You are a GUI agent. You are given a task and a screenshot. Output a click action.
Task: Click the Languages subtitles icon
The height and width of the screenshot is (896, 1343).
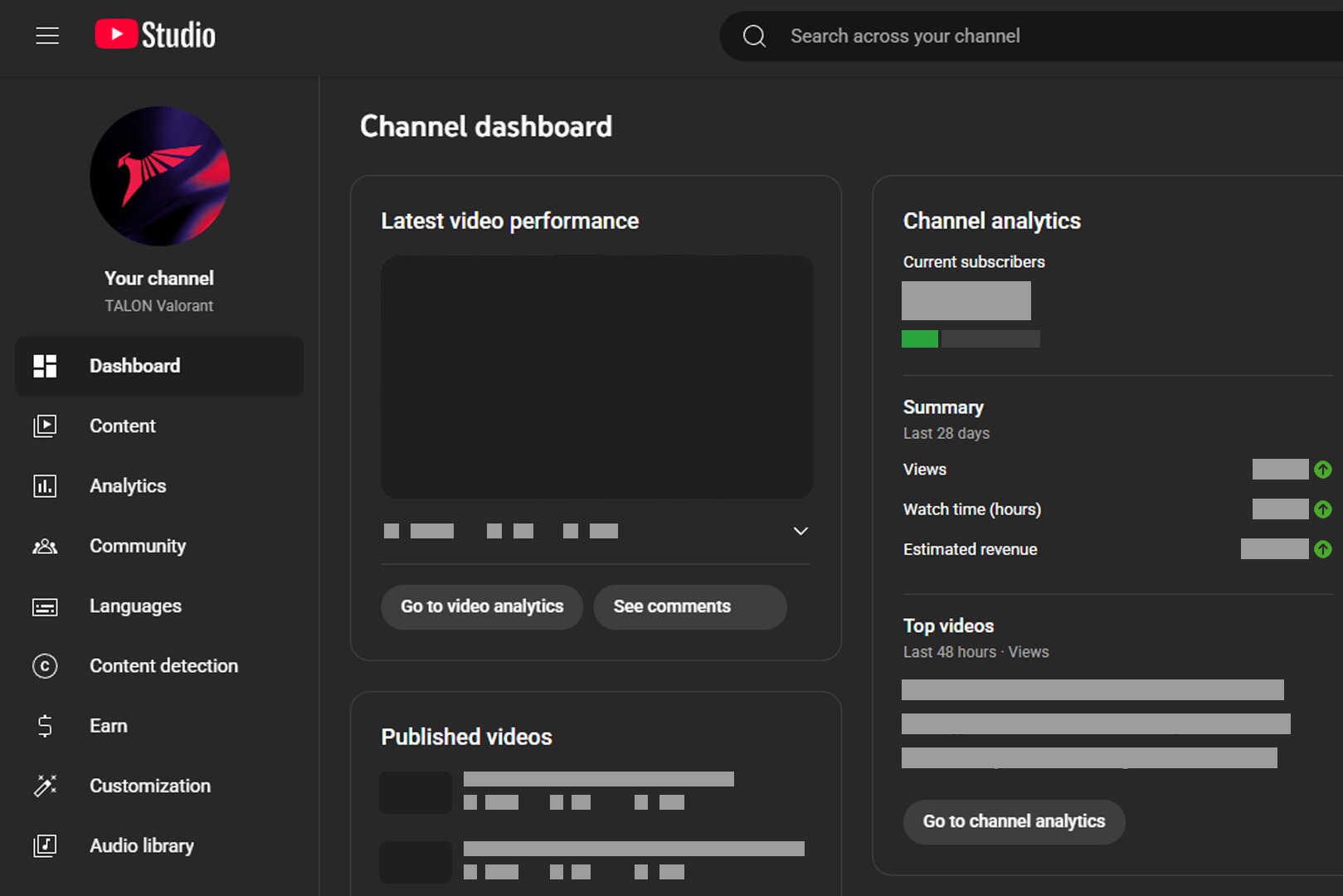point(45,606)
